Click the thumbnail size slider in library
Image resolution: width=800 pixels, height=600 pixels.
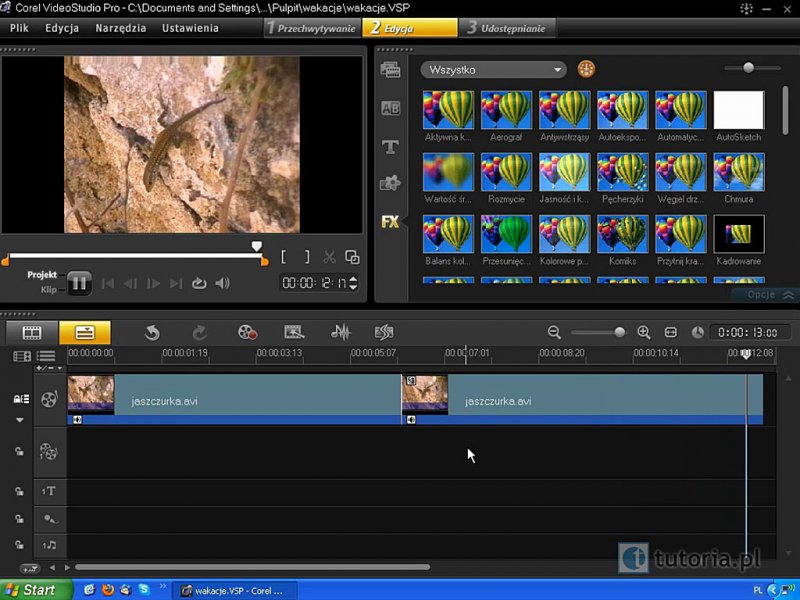point(748,68)
